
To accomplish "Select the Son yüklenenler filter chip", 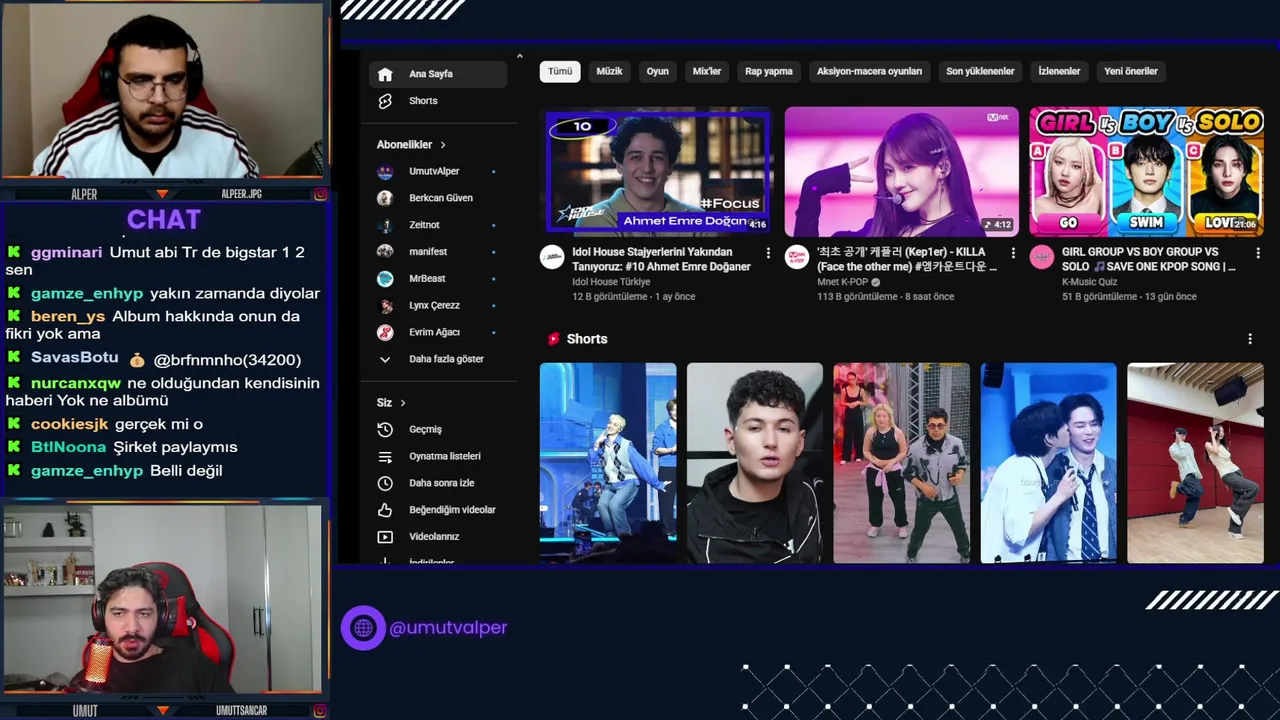I will 980,71.
